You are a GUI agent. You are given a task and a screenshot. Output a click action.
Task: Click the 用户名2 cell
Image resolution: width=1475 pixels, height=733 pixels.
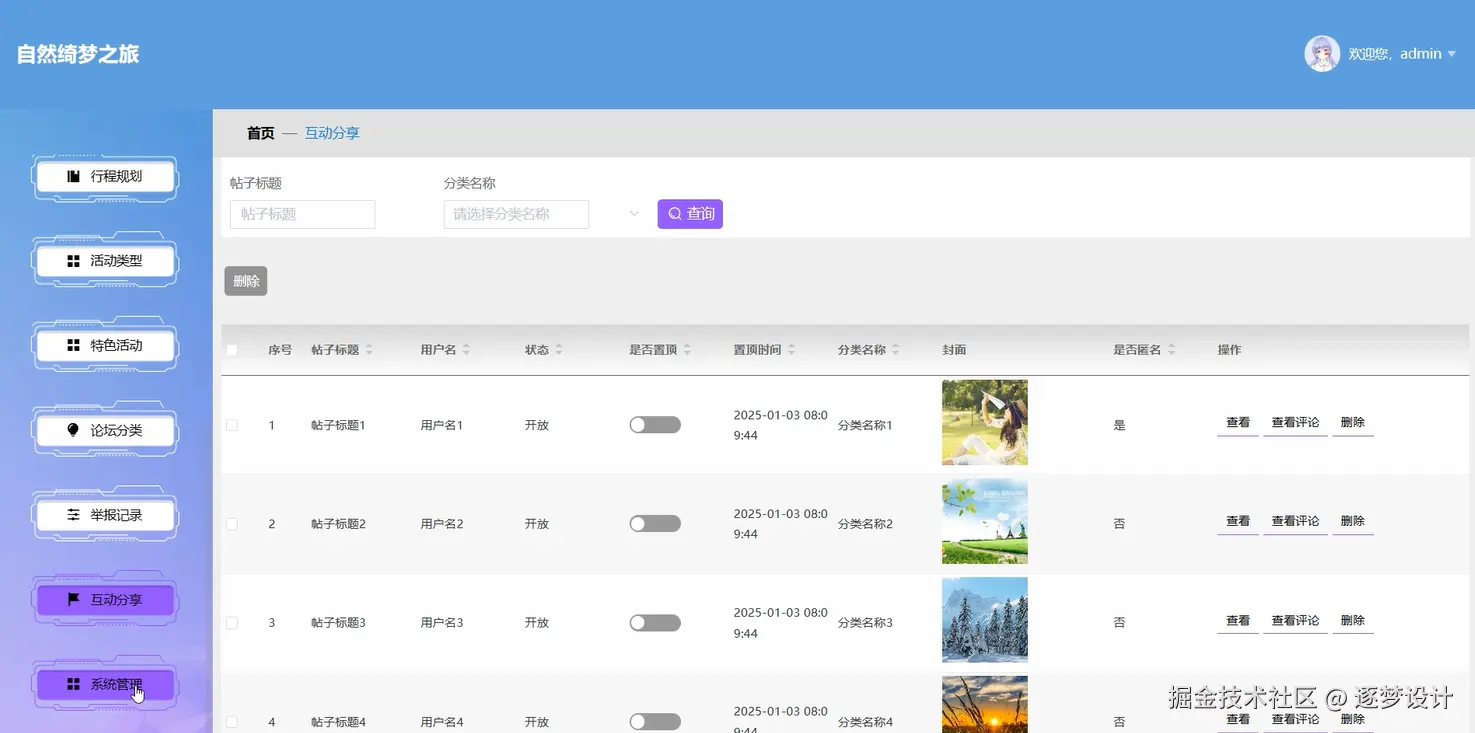pyautogui.click(x=442, y=524)
